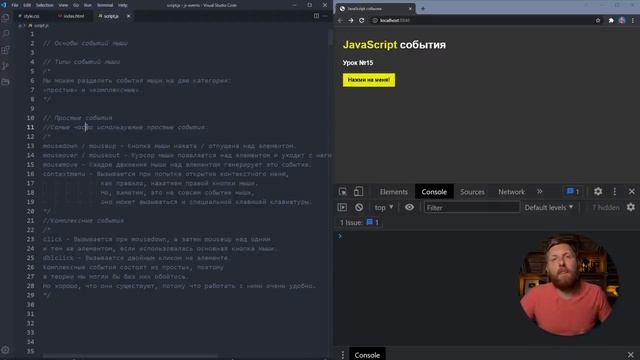This screenshot has width=640, height=360.
Task: Switch to the index.html editor tab
Action: (73, 16)
